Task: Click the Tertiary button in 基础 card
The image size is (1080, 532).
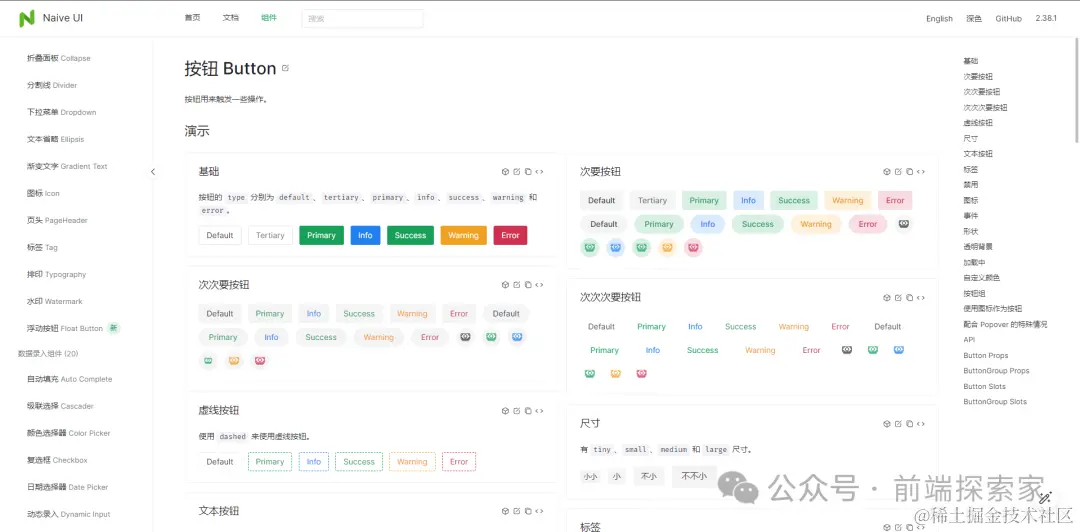Action: [270, 236]
